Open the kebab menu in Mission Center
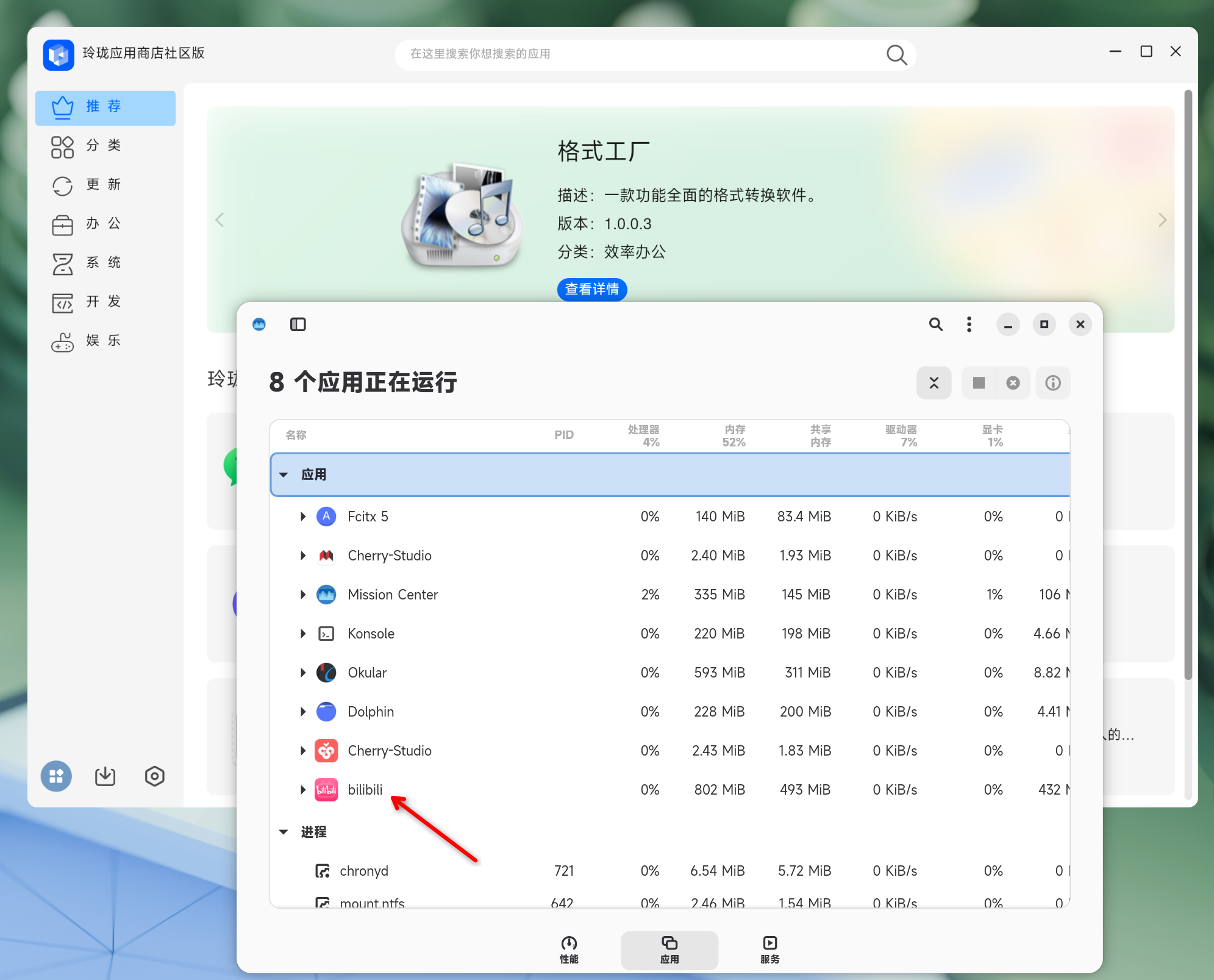The image size is (1214, 980). point(968,324)
